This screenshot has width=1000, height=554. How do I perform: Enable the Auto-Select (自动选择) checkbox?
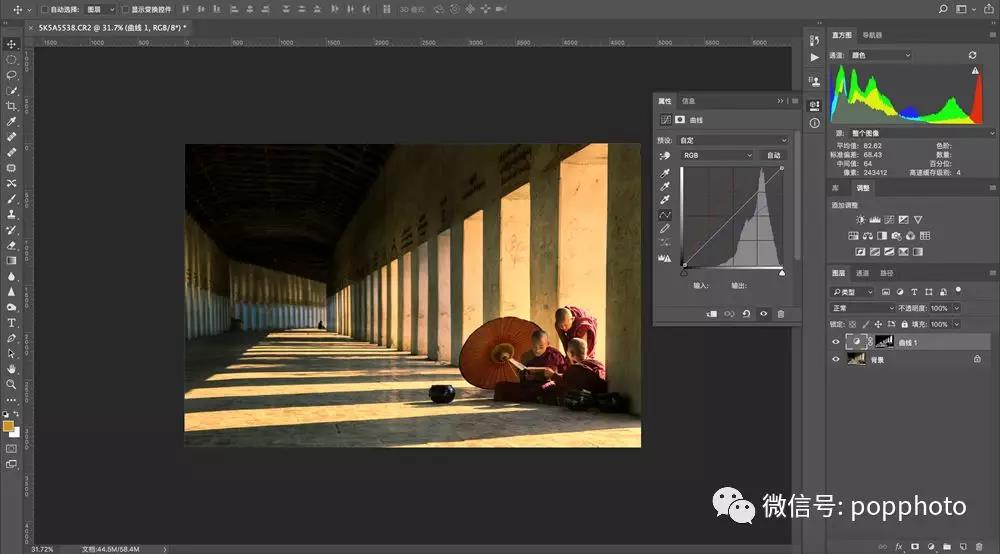point(43,9)
